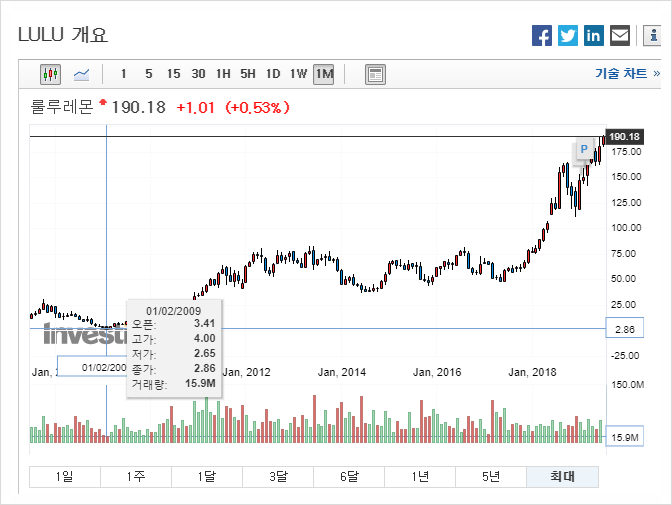Click the 15.9M volume axis label
Image resolution: width=672 pixels, height=505 pixels.
pyautogui.click(x=624, y=438)
